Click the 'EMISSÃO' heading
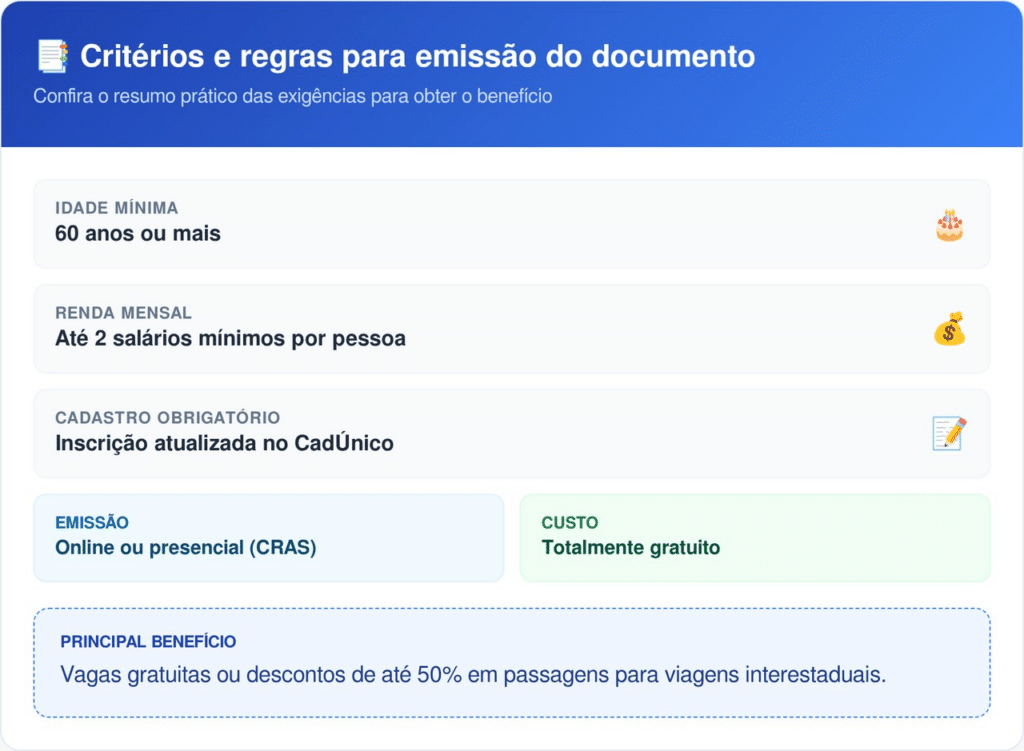The width and height of the screenshot is (1024, 751). click(92, 522)
